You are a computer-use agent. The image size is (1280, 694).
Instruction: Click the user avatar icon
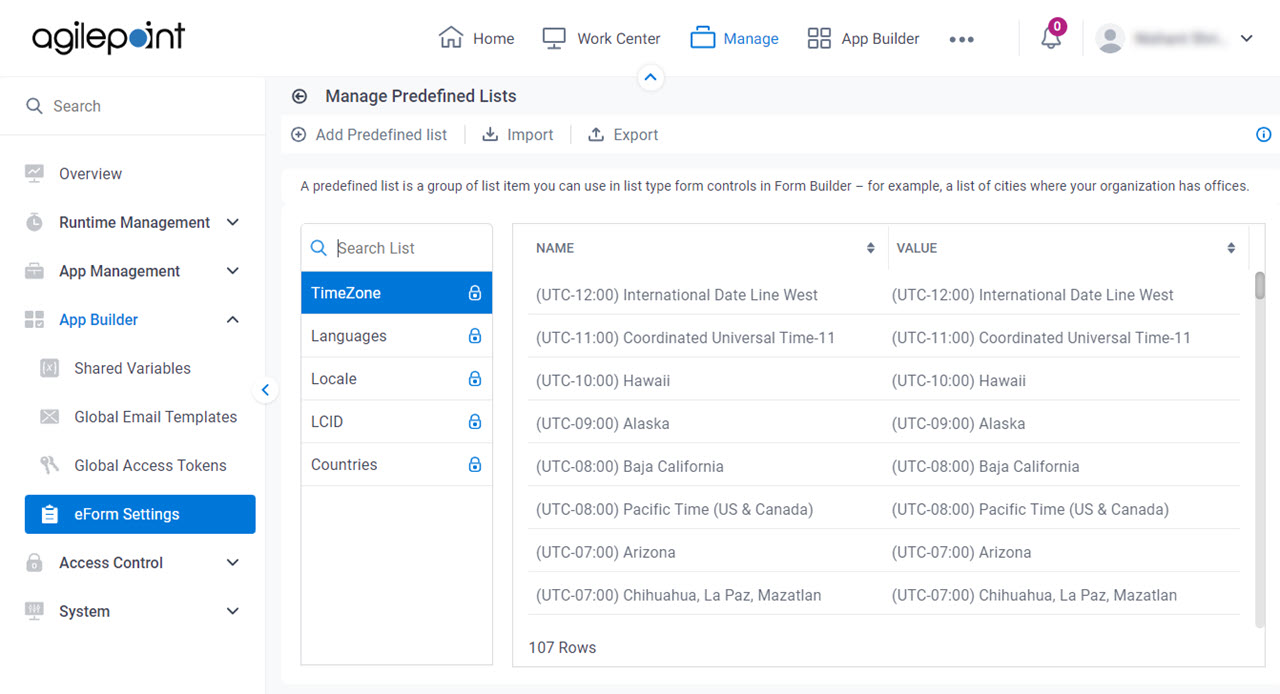pos(1110,38)
